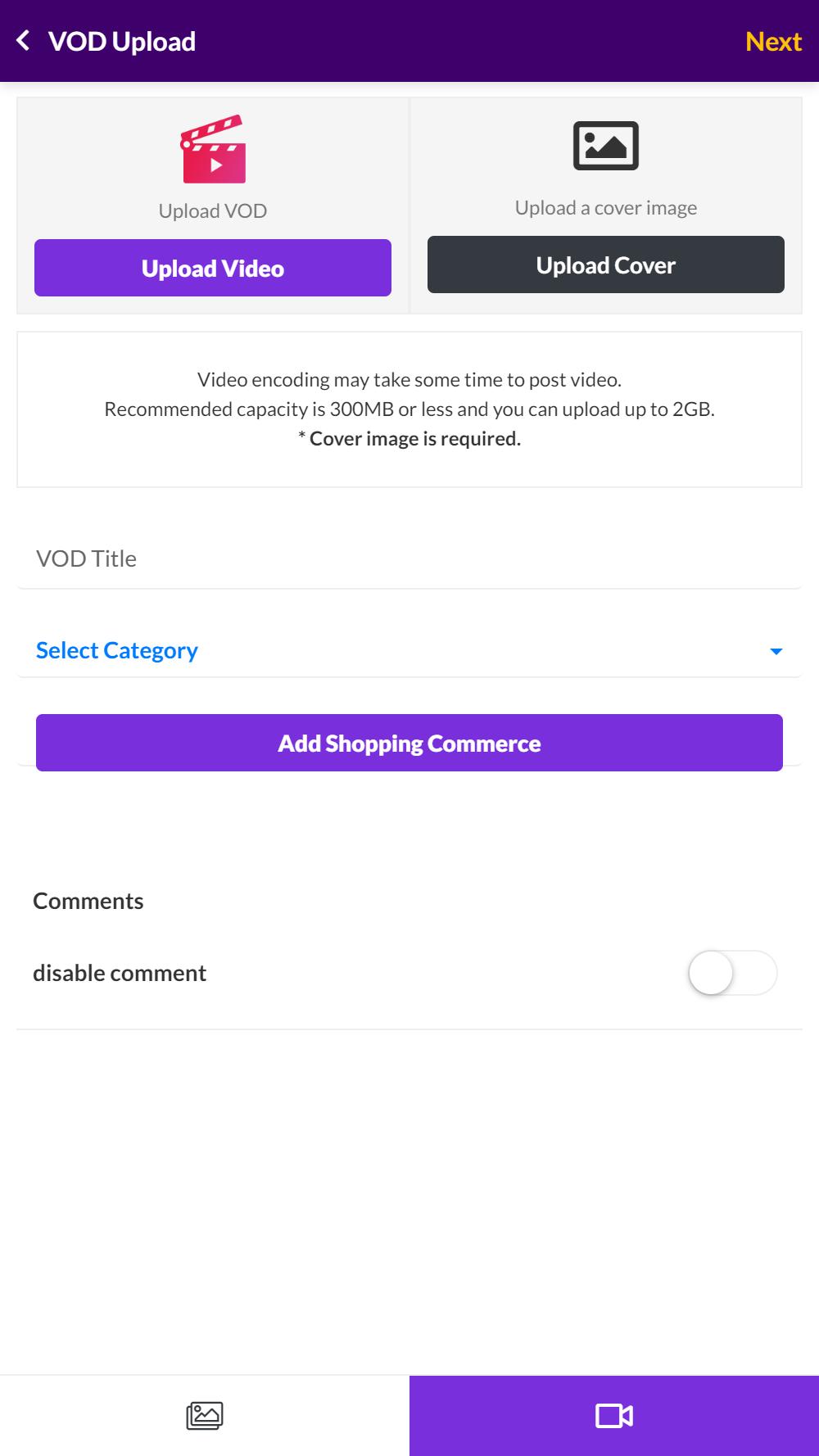Click the Upload Cover button
This screenshot has height=1456, width=819.
tap(606, 265)
